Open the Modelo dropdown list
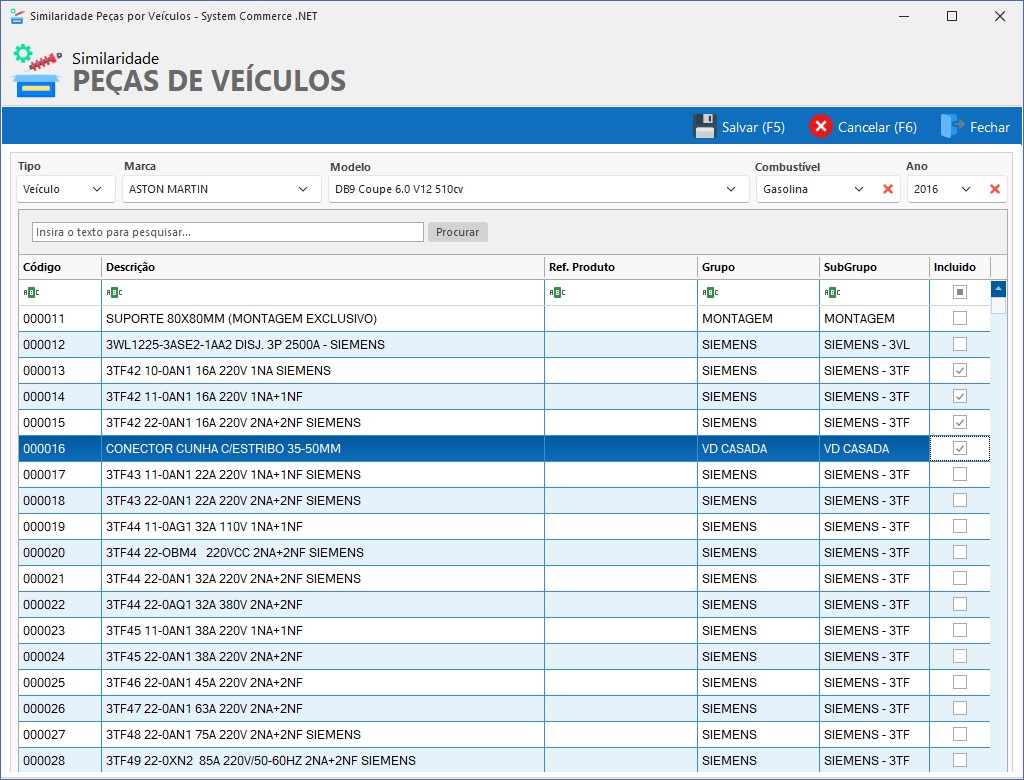Screen dimensions: 1024x780 click(x=734, y=189)
